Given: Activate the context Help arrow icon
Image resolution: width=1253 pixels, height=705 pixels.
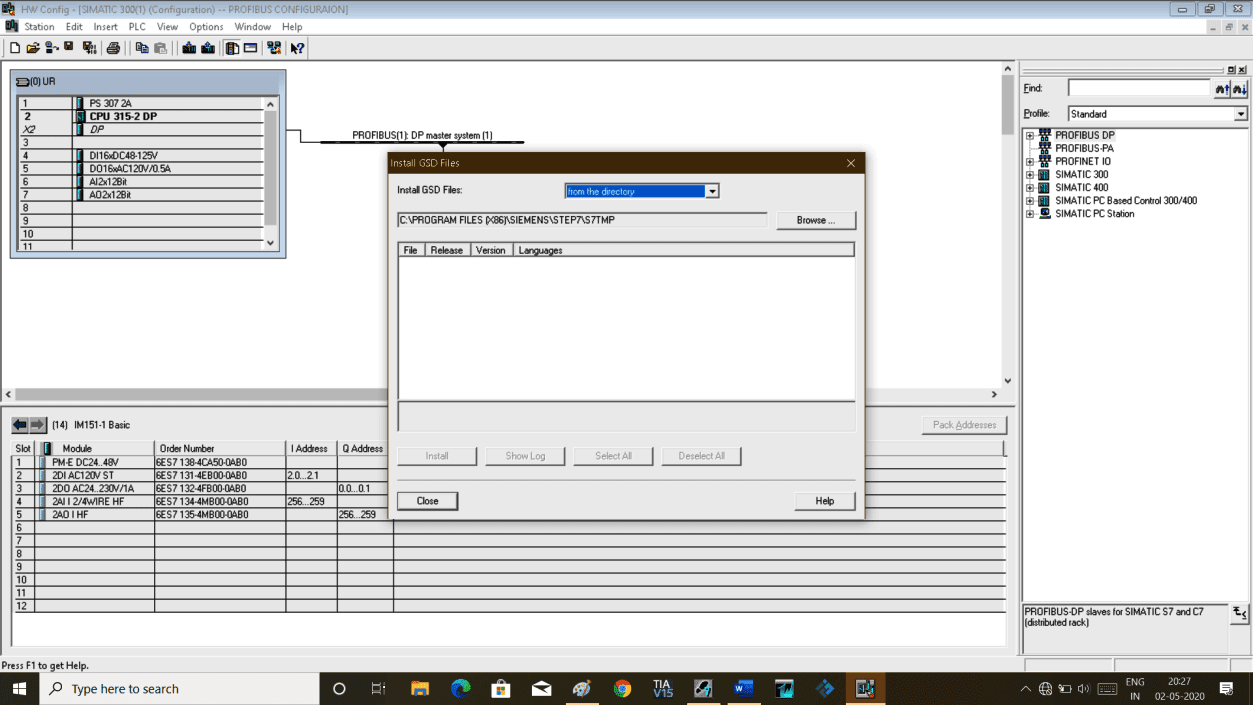Looking at the screenshot, I should pyautogui.click(x=296, y=47).
